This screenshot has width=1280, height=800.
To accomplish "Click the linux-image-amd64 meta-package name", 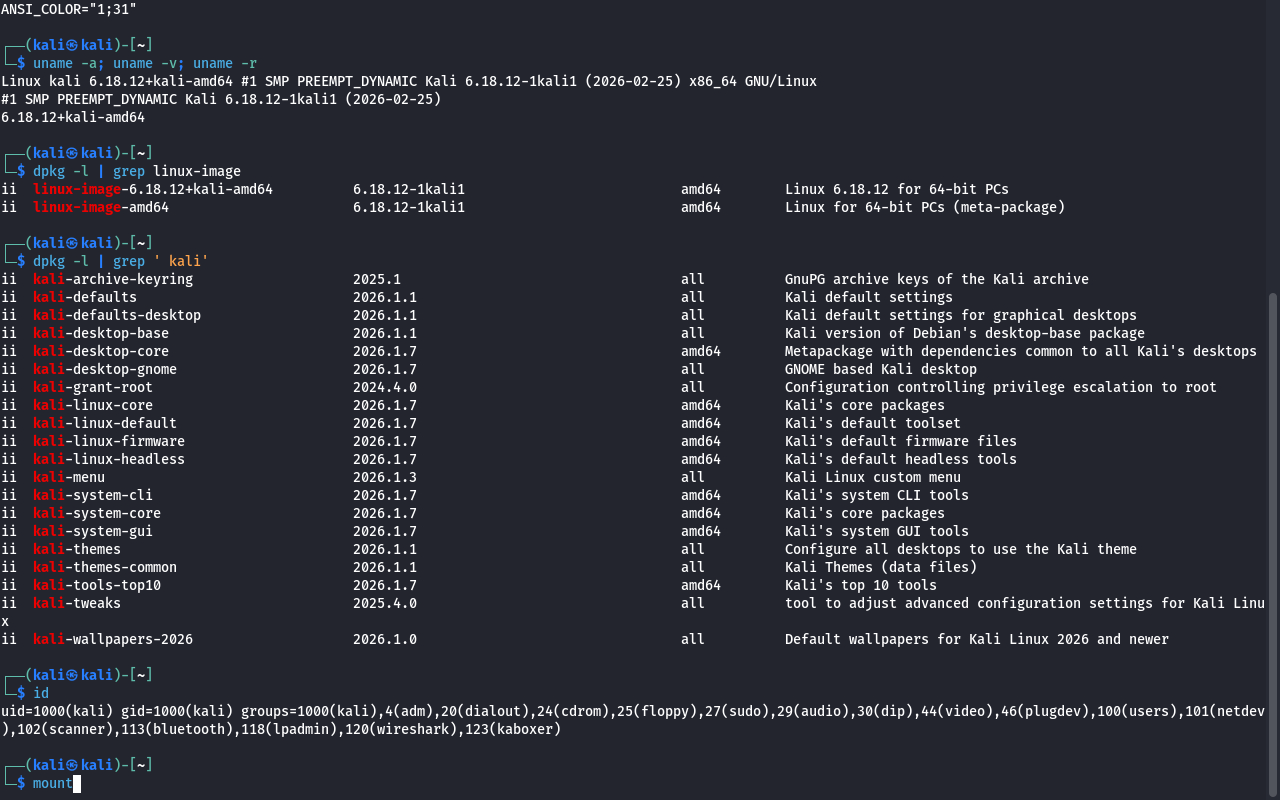I will pos(100,207).
